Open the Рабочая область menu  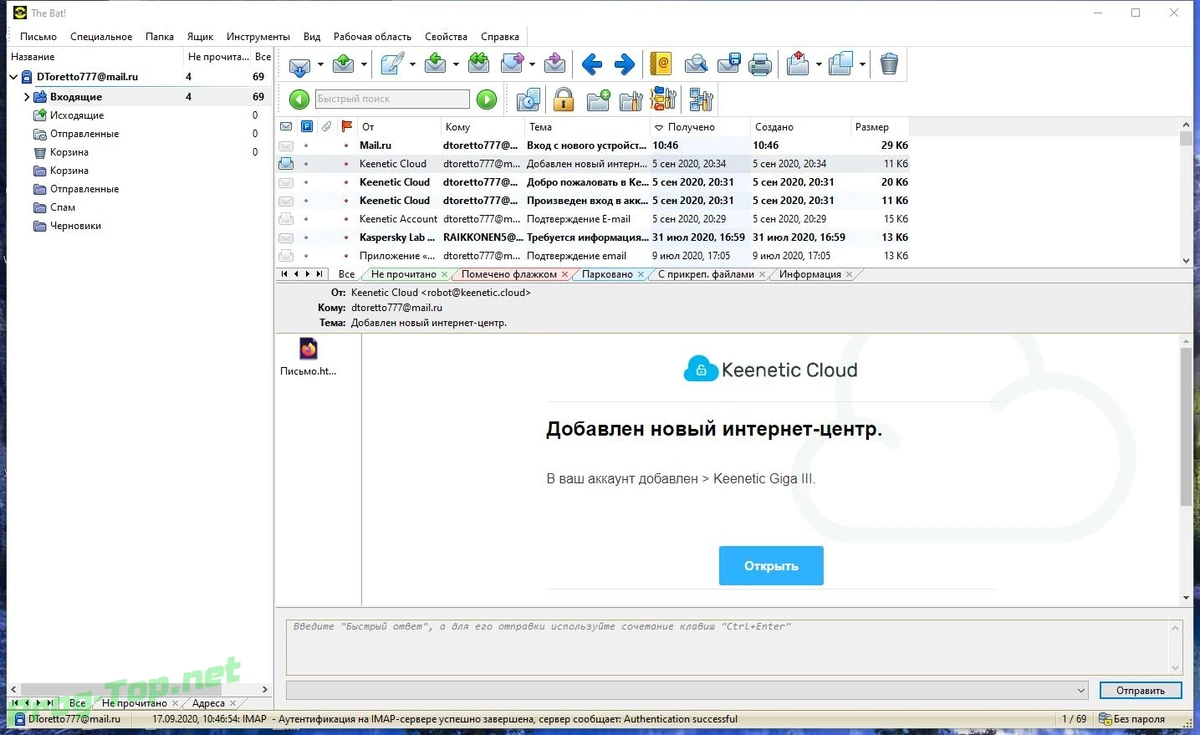(372, 37)
